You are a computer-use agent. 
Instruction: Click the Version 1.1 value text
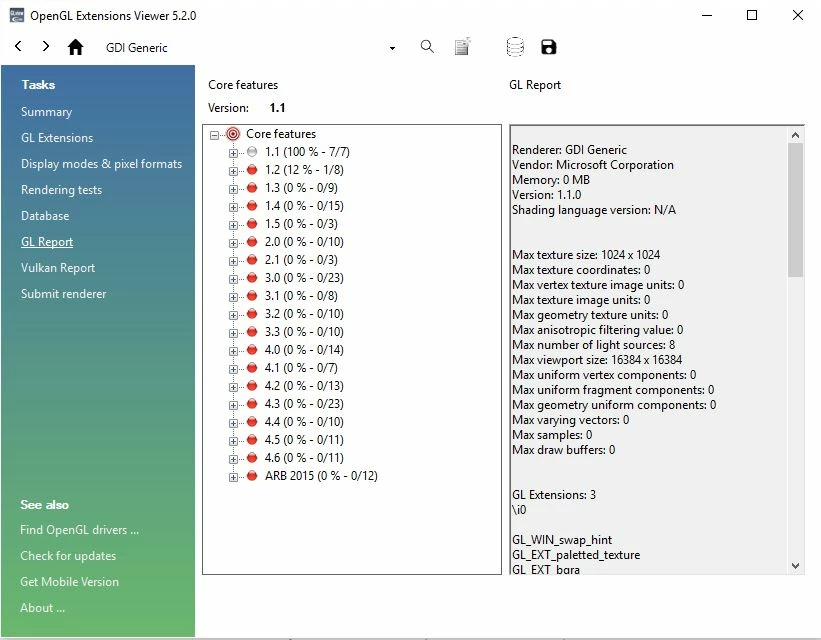point(277,108)
